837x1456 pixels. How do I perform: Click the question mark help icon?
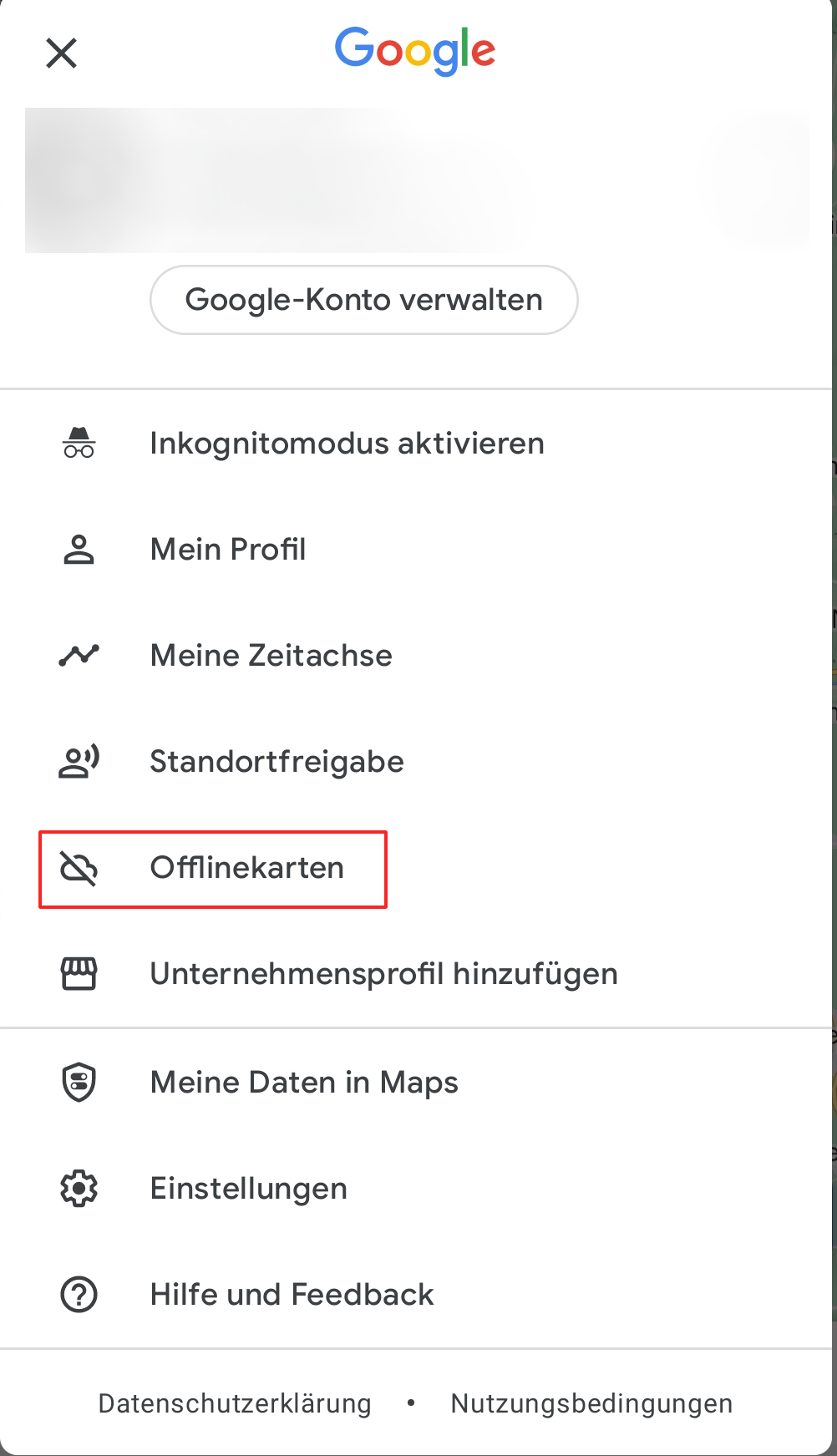[79, 1295]
